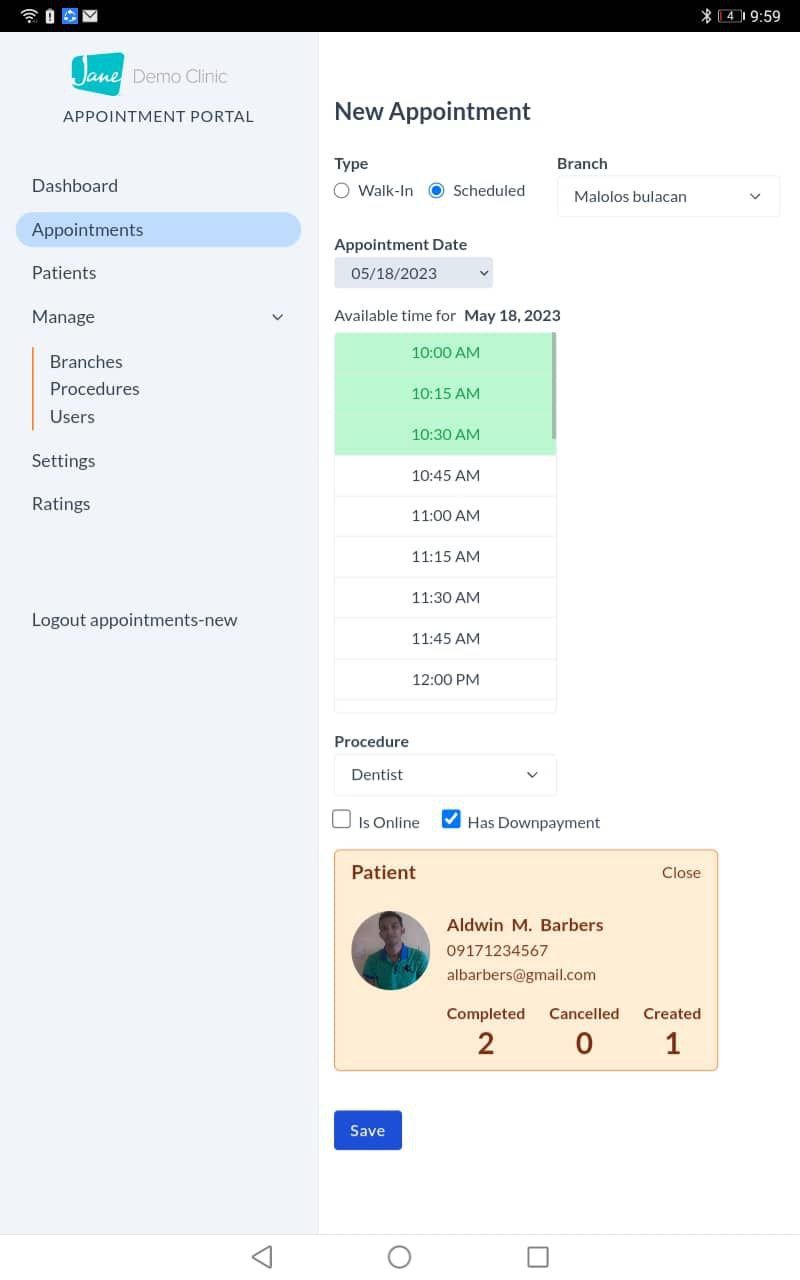Select the Walk-In appointment type
Screen dimensions: 800x1280
pos(342,191)
